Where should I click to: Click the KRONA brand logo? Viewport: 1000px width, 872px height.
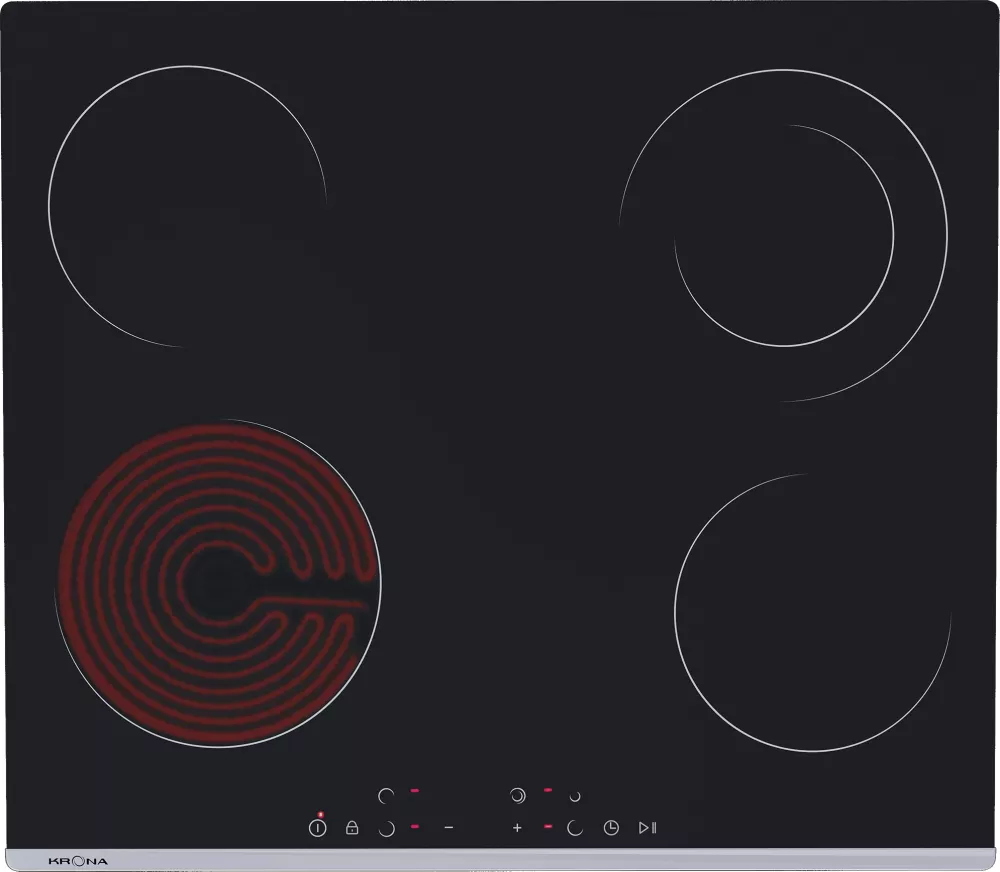pyautogui.click(x=78, y=861)
